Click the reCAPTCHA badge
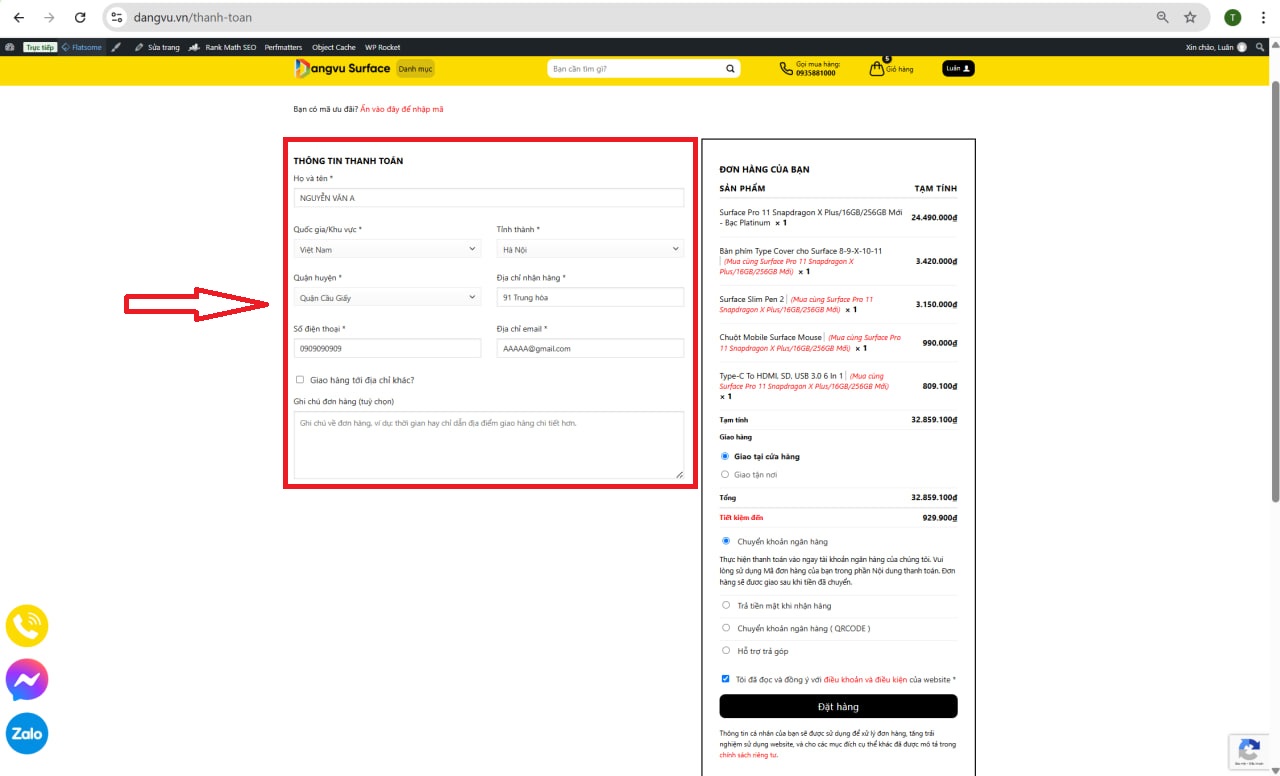 1250,752
